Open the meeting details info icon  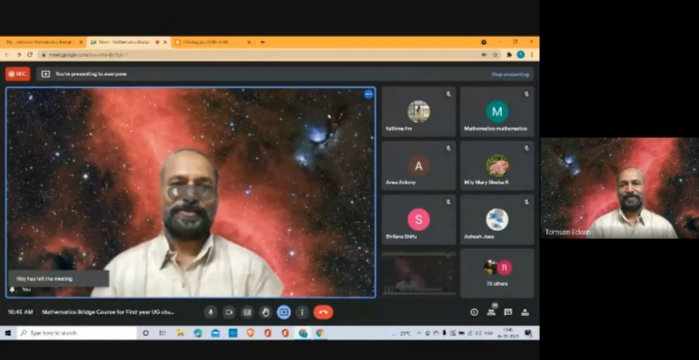pos(474,312)
